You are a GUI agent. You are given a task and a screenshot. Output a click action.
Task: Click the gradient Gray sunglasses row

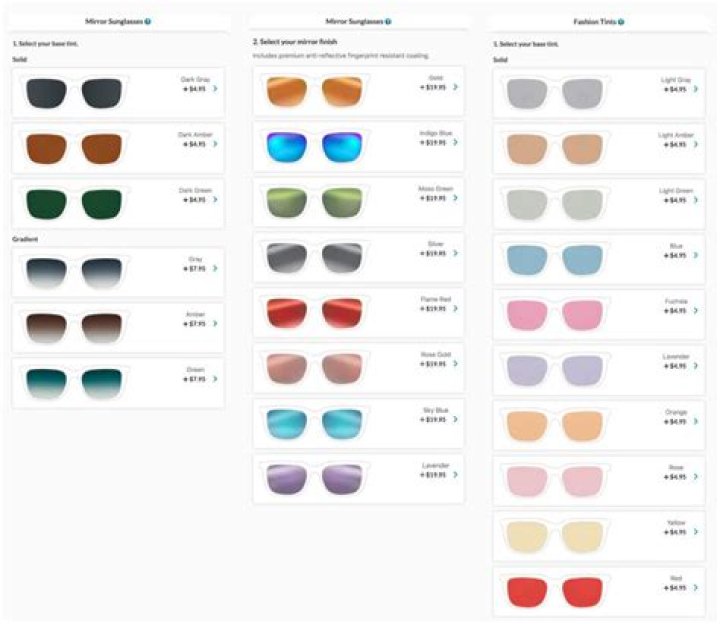(118, 272)
